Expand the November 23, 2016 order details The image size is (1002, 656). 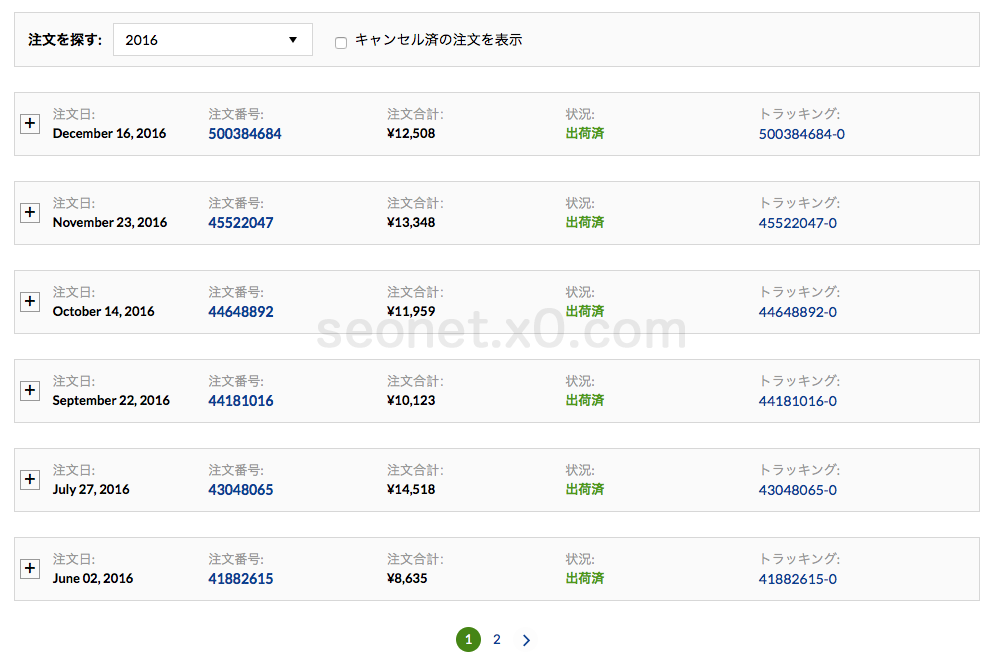point(30,212)
